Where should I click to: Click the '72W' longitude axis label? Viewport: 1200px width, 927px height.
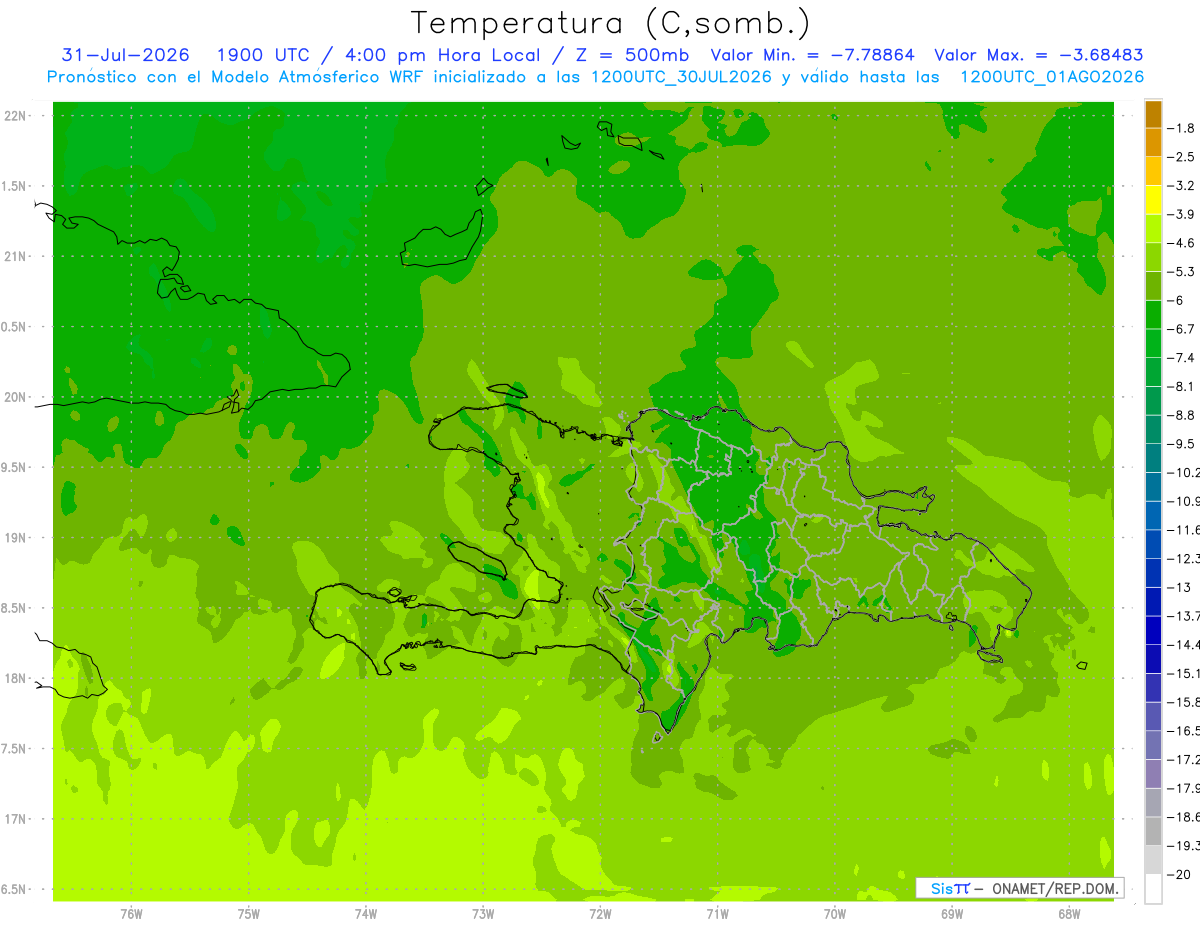coord(600,914)
